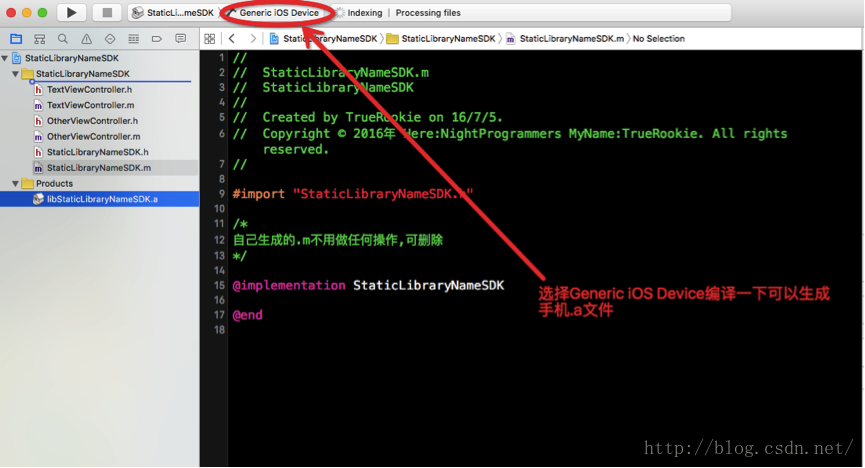Collapse the StaticLibraryNameSDK folder group
The image size is (865, 468).
click(x=15, y=73)
